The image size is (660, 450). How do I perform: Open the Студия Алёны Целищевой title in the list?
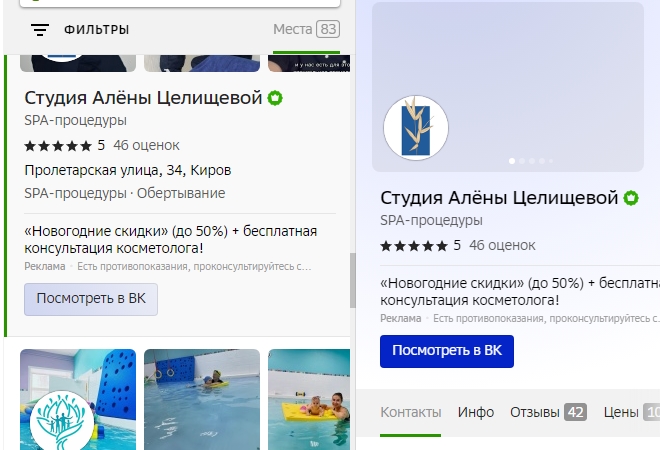tap(143, 98)
